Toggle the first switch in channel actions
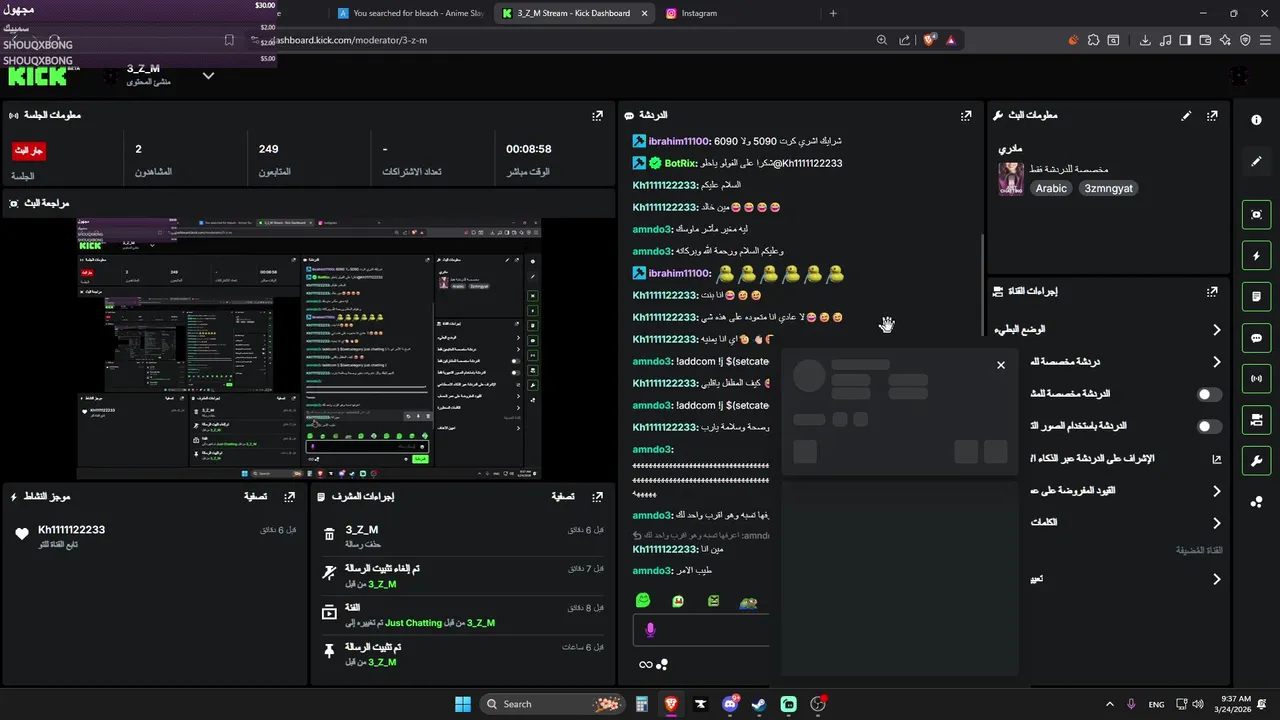The width and height of the screenshot is (1280, 720). point(1209,394)
